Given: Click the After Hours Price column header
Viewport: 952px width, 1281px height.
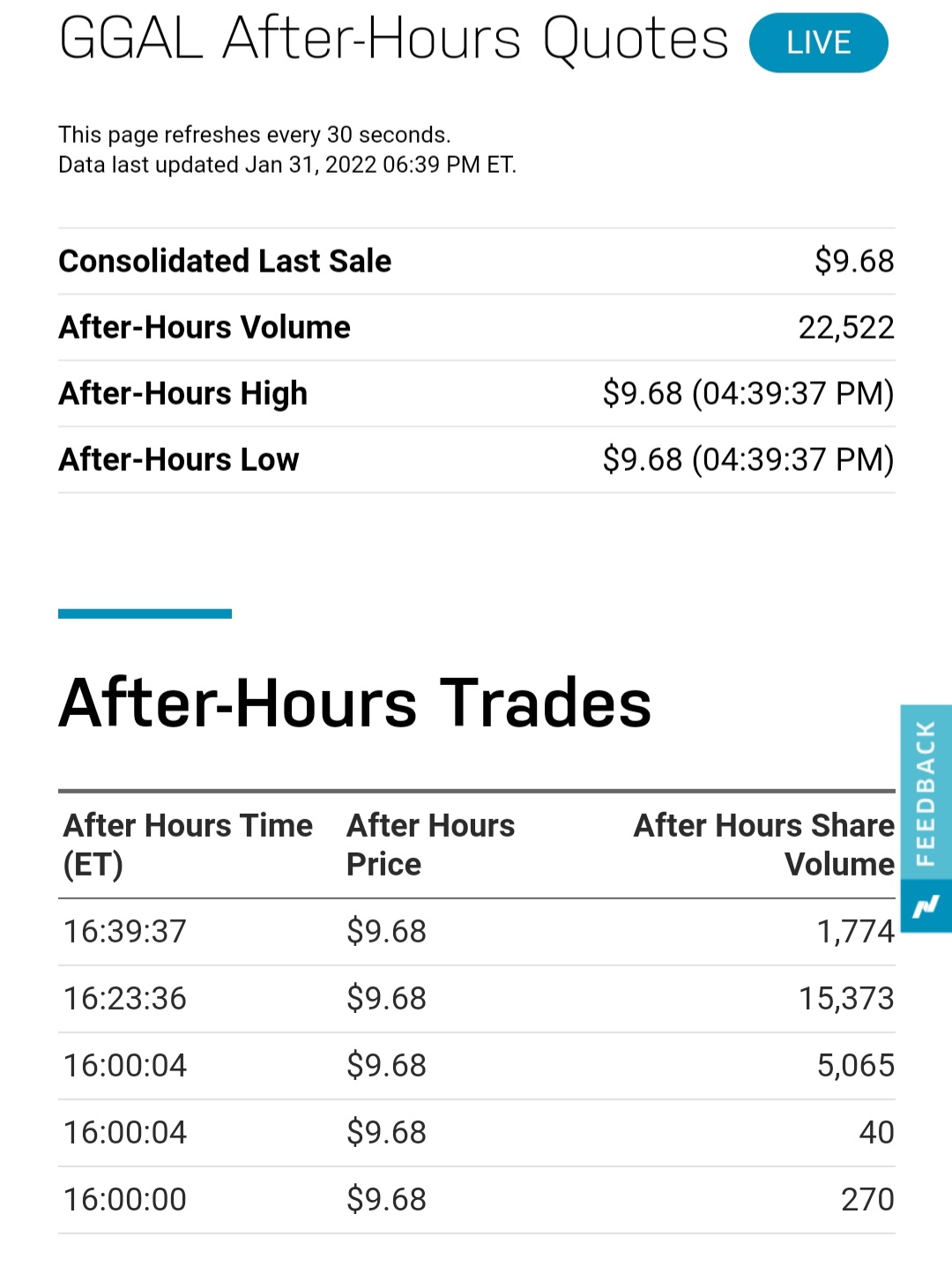Looking at the screenshot, I should coord(430,845).
